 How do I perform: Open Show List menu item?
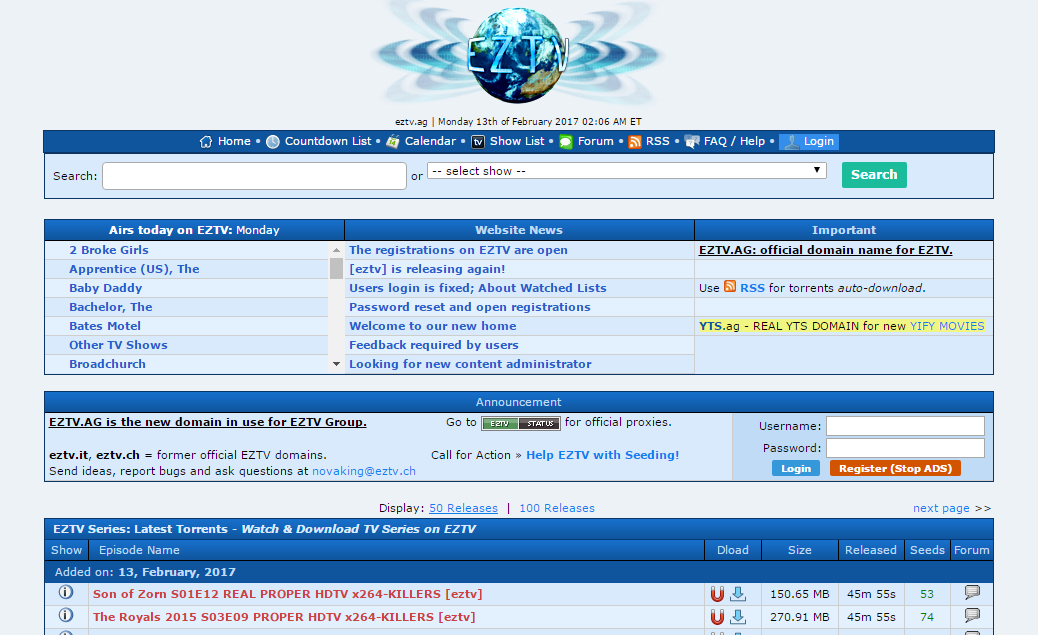(517, 141)
